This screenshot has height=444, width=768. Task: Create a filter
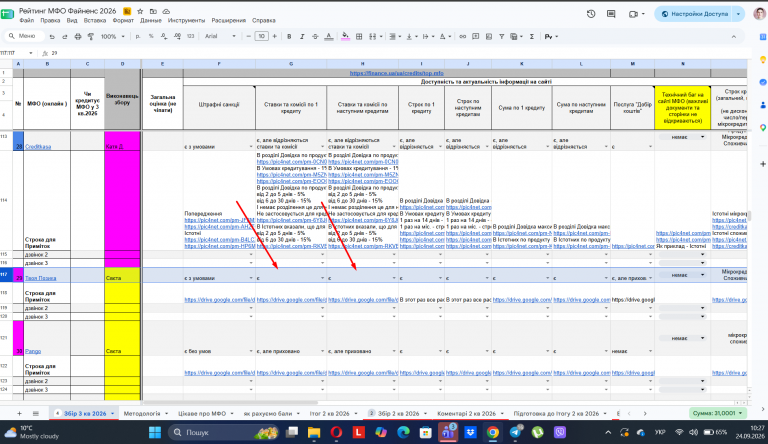pyautogui.click(x=502, y=36)
